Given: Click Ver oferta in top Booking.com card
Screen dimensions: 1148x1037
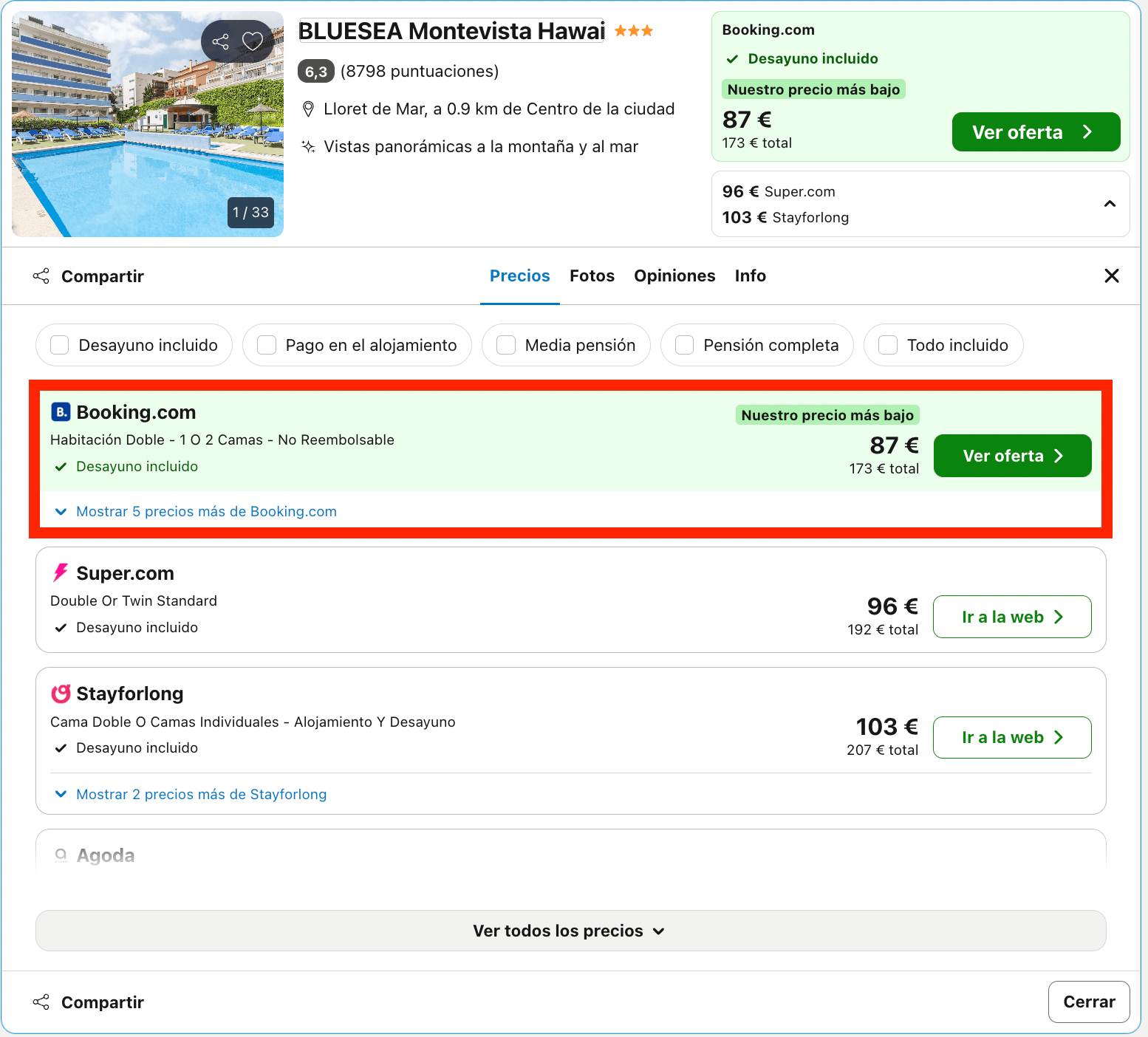Looking at the screenshot, I should click(x=1036, y=132).
